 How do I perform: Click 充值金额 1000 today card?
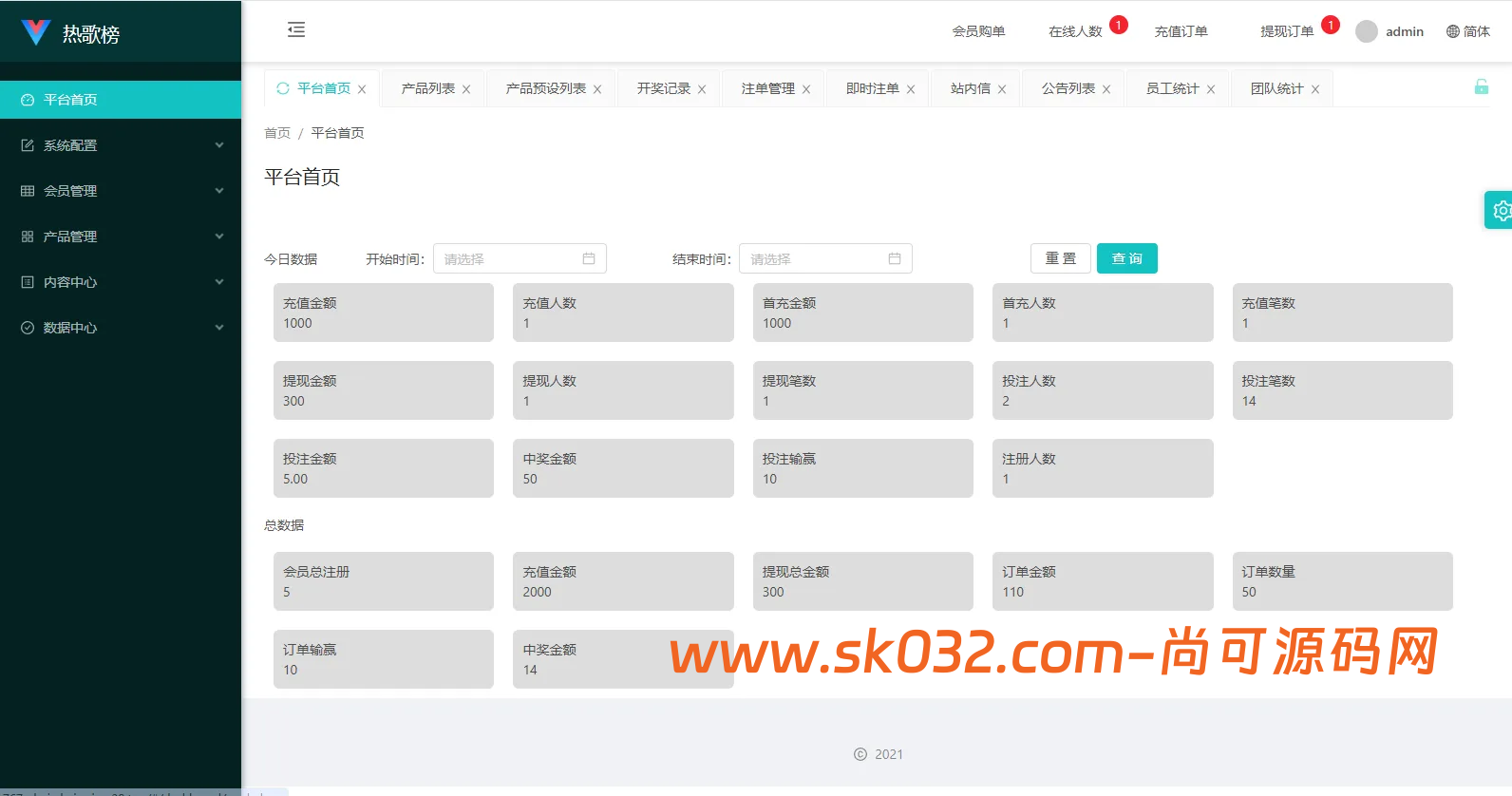pos(384,313)
